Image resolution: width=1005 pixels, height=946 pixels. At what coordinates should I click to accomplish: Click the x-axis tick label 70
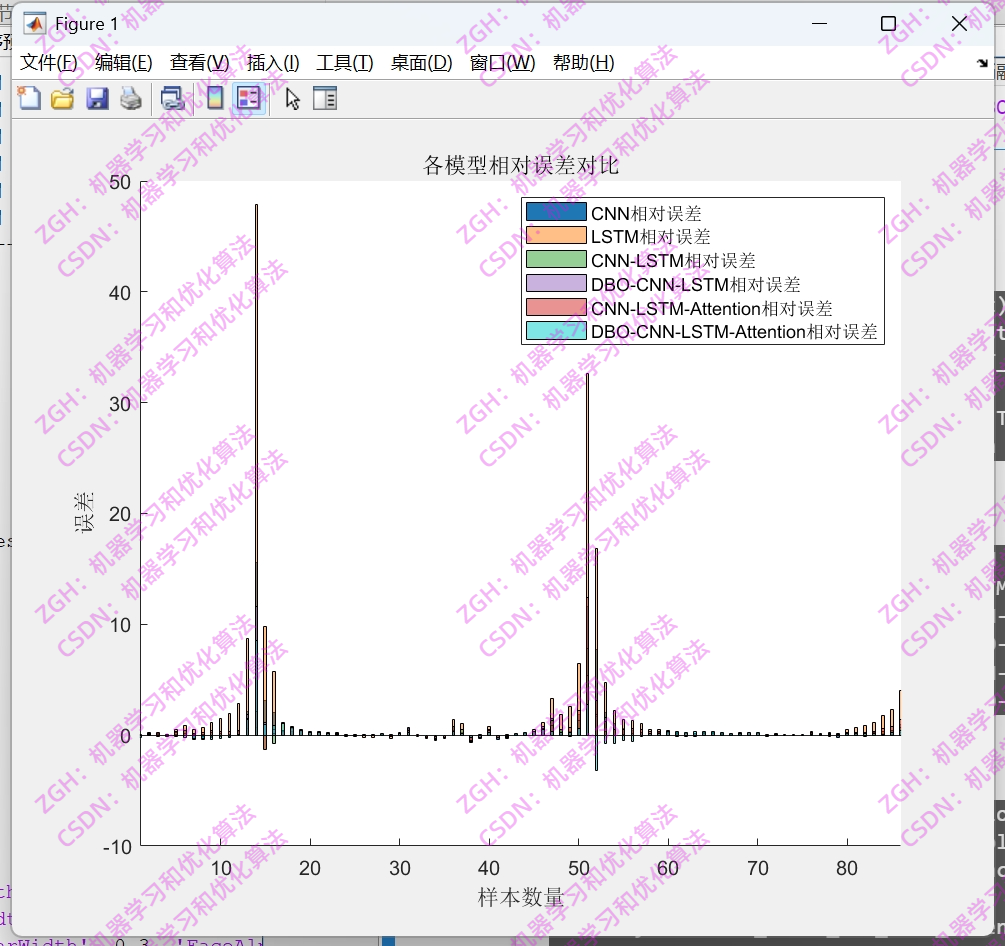(758, 868)
